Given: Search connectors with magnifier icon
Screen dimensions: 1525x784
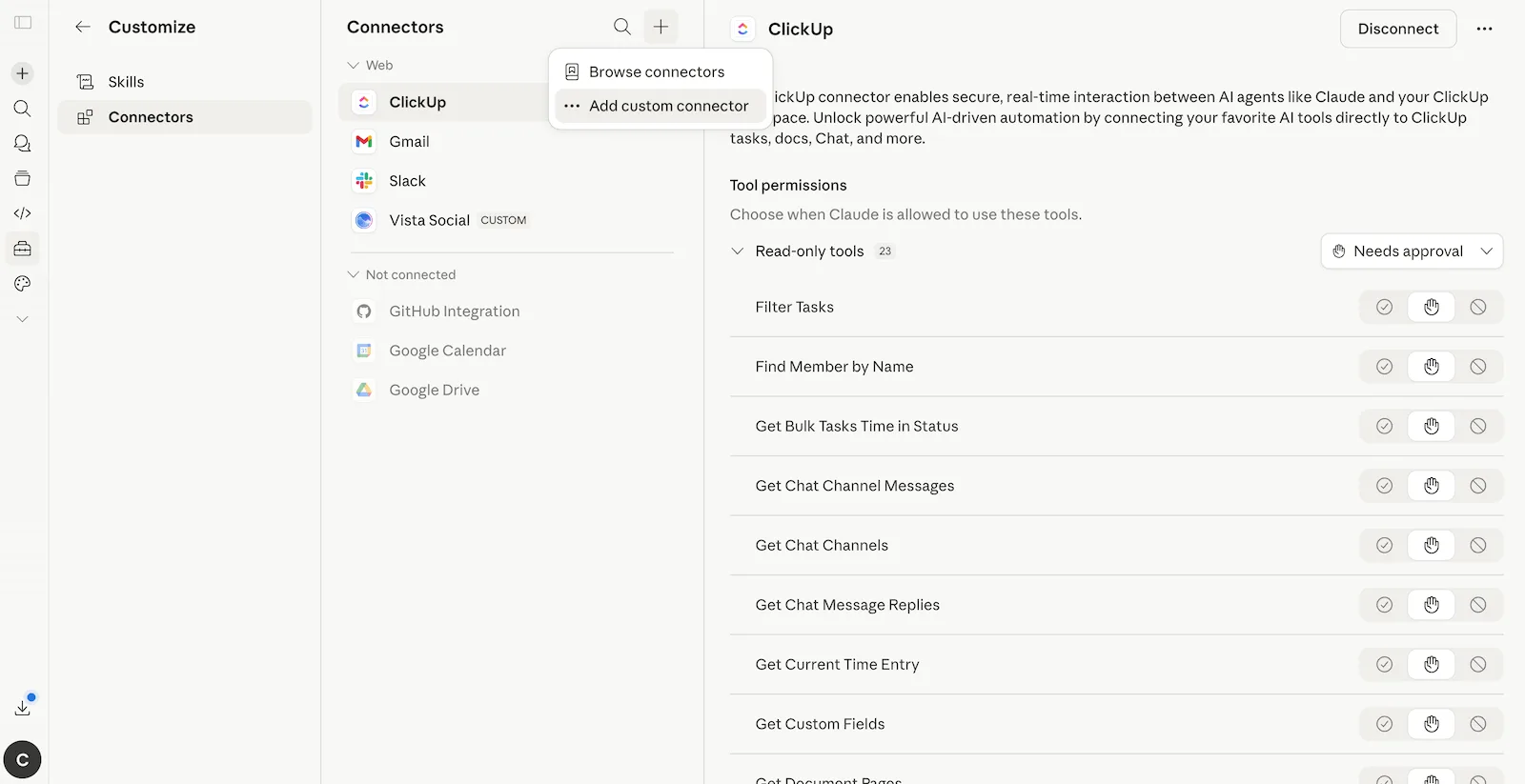Looking at the screenshot, I should (622, 27).
